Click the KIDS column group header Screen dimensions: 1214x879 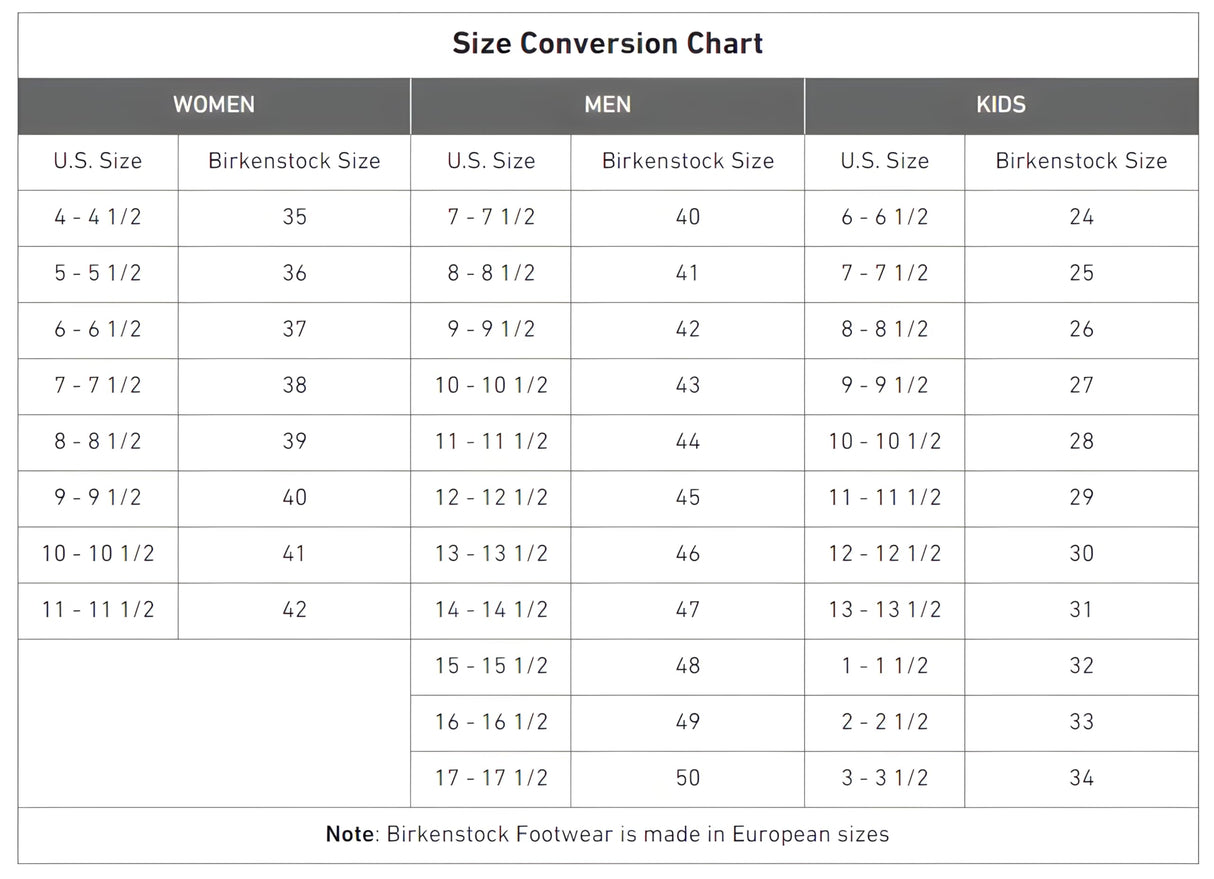pos(1001,105)
